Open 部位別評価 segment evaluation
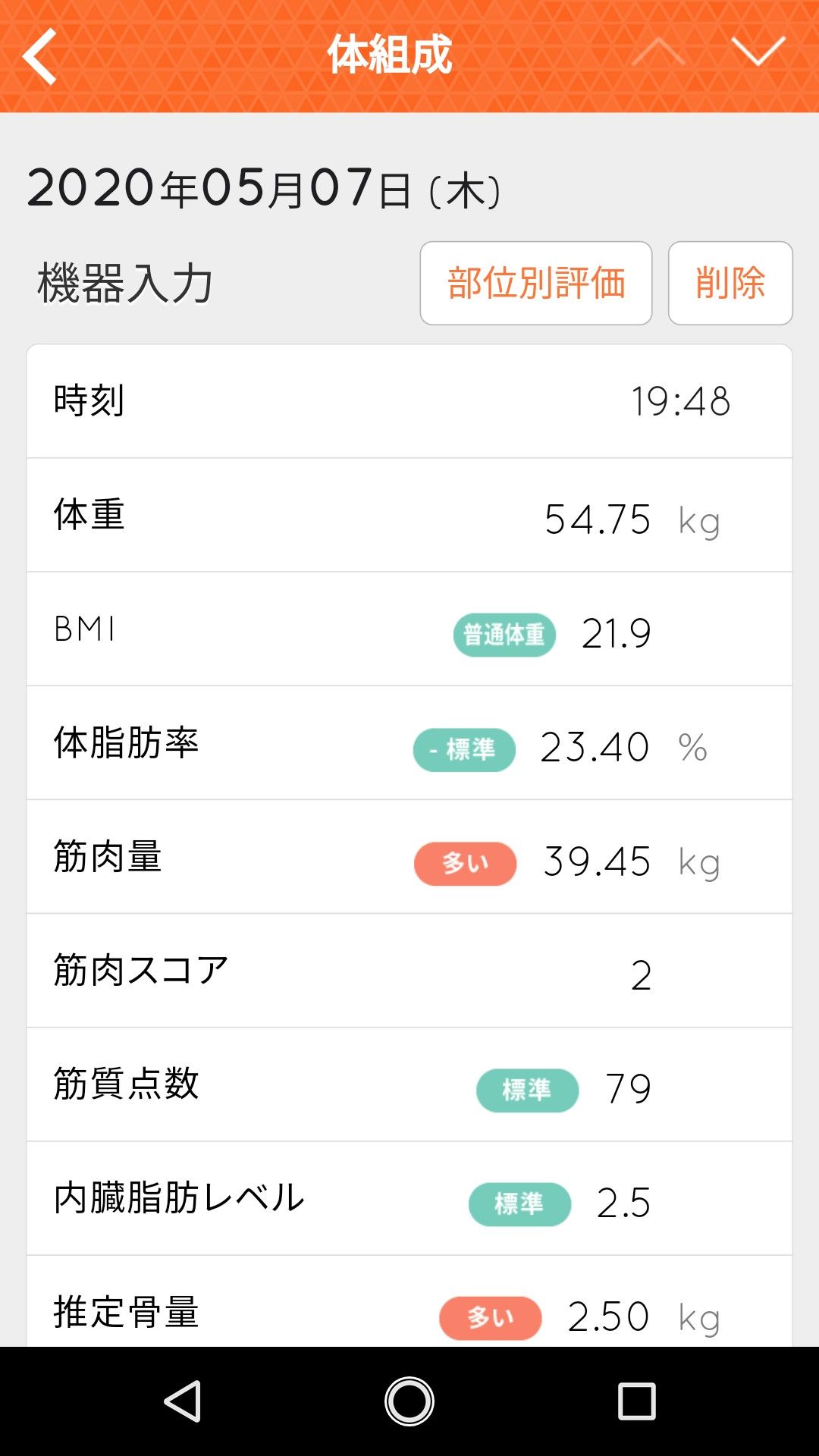The image size is (819, 1456). pyautogui.click(x=535, y=284)
